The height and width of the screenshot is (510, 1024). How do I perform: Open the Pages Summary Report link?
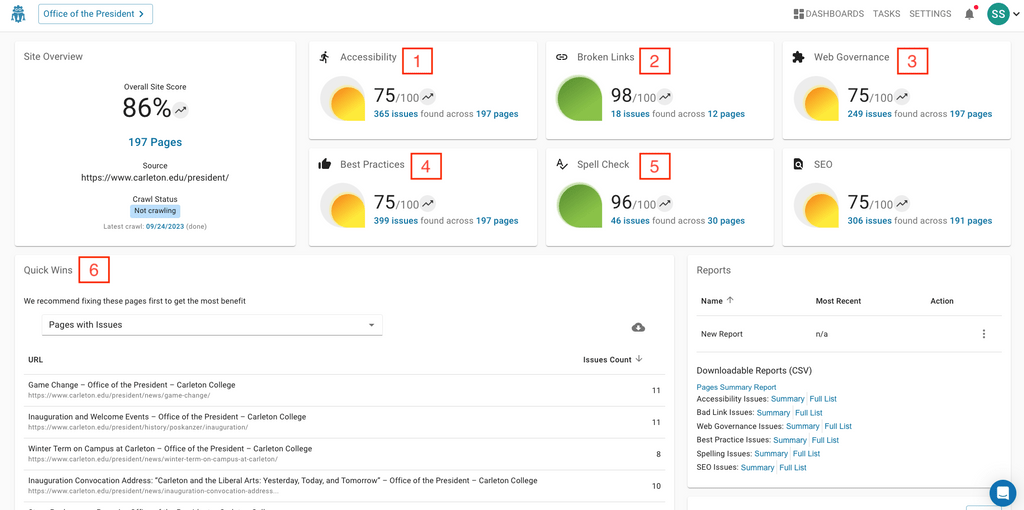point(736,387)
